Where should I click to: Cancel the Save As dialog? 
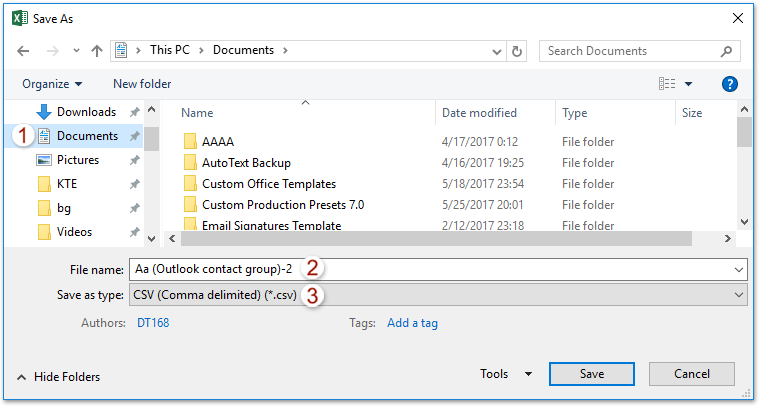point(691,374)
